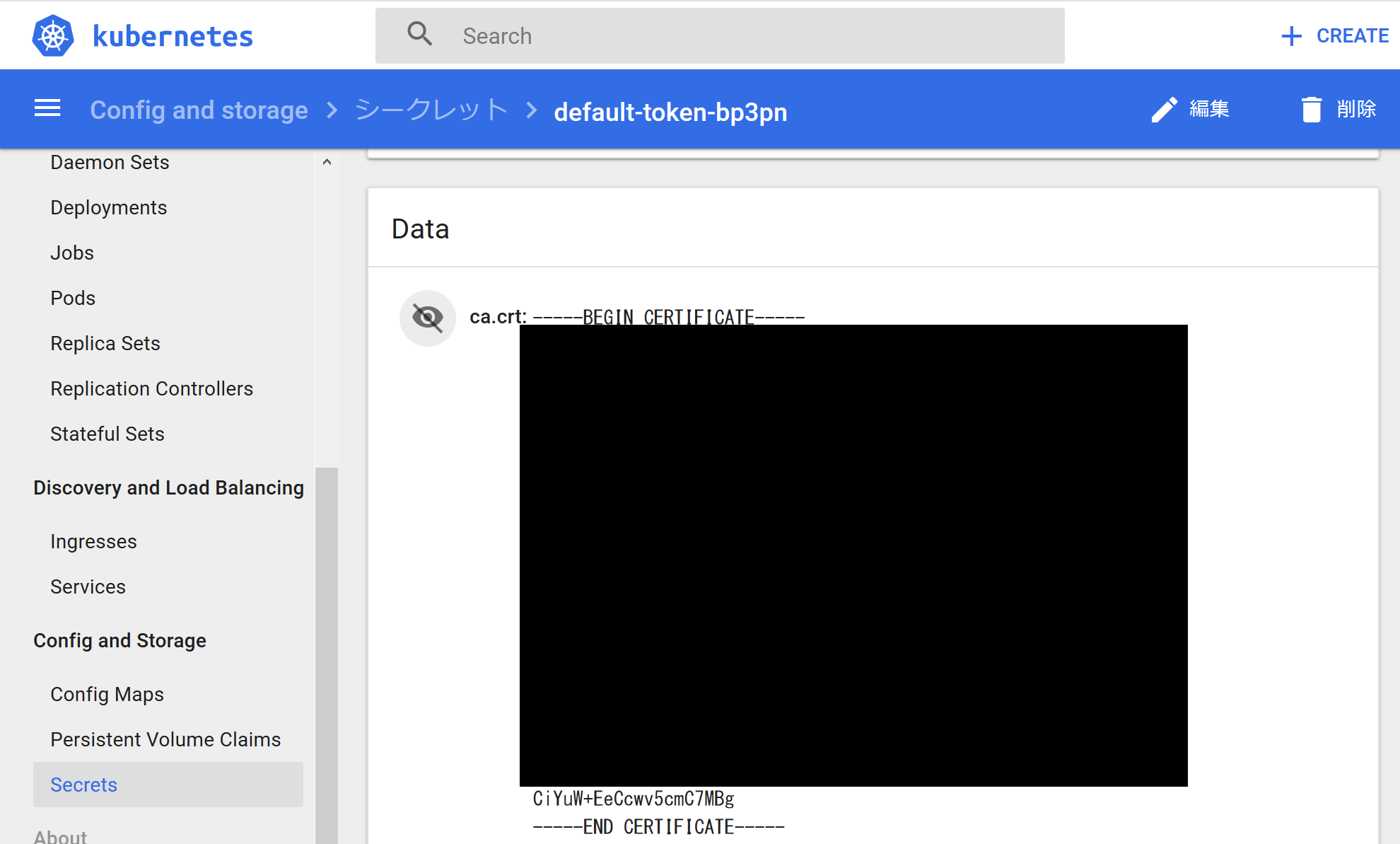Expand the Discovery and Load Balancing section

pyautogui.click(x=169, y=487)
